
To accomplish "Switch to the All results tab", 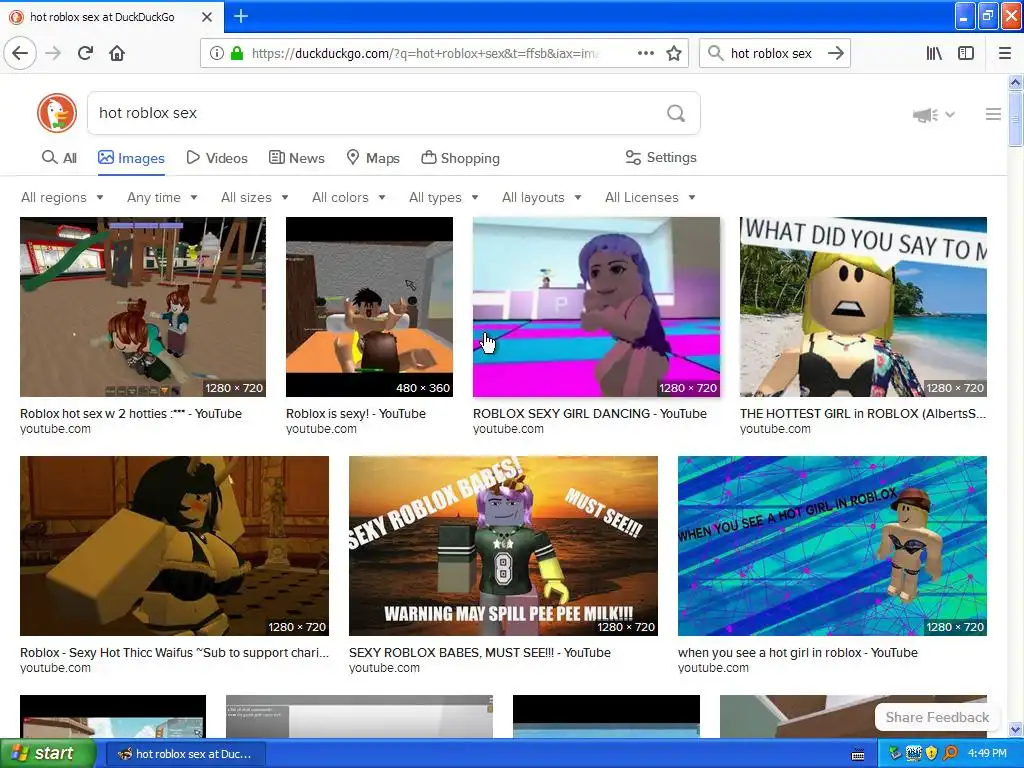I will pyautogui.click(x=59, y=158).
